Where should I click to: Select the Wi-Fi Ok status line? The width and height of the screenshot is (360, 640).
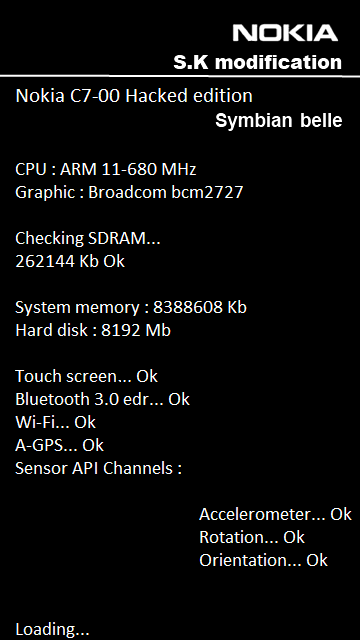pos(56,422)
